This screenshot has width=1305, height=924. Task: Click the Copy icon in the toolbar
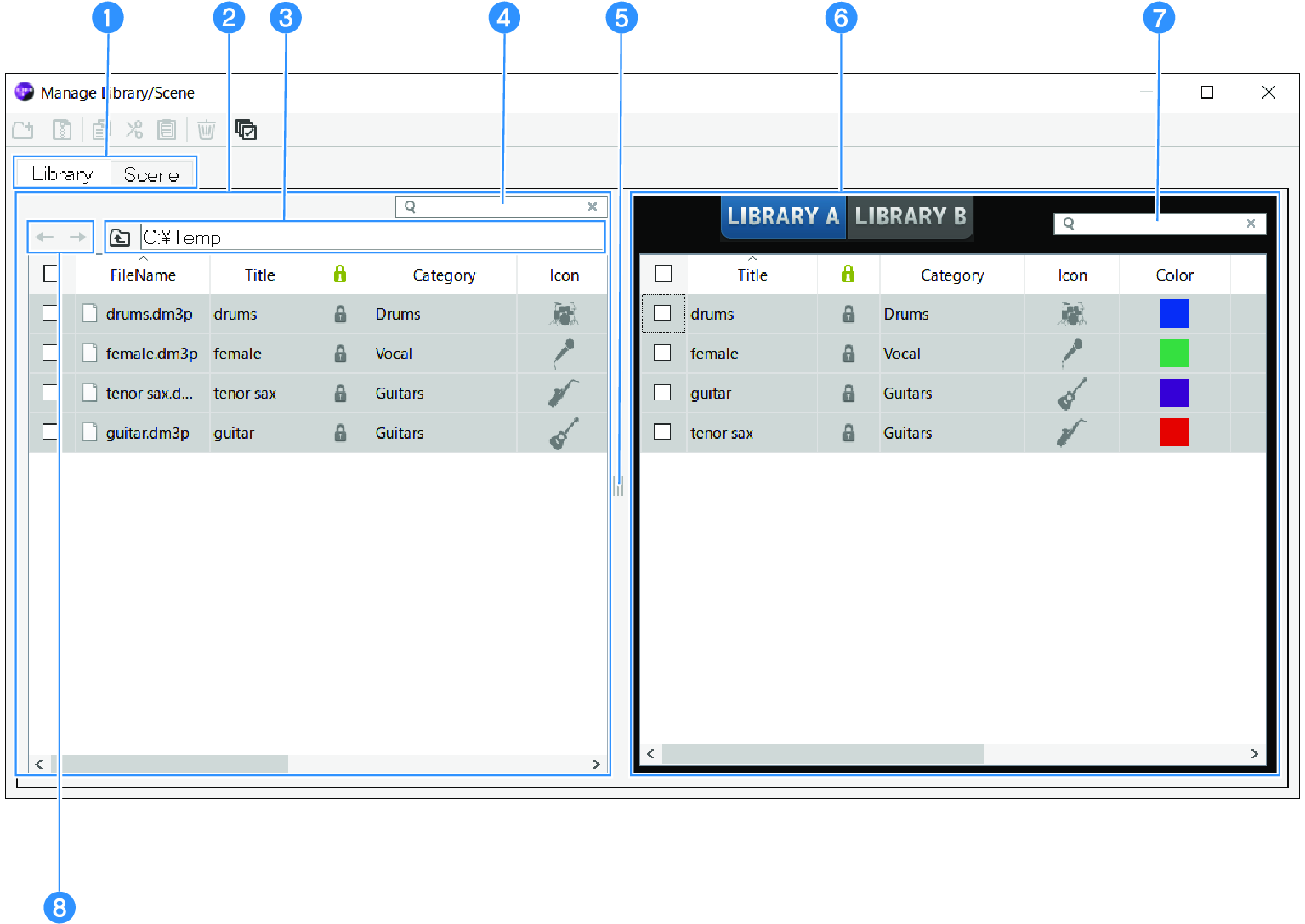100,129
